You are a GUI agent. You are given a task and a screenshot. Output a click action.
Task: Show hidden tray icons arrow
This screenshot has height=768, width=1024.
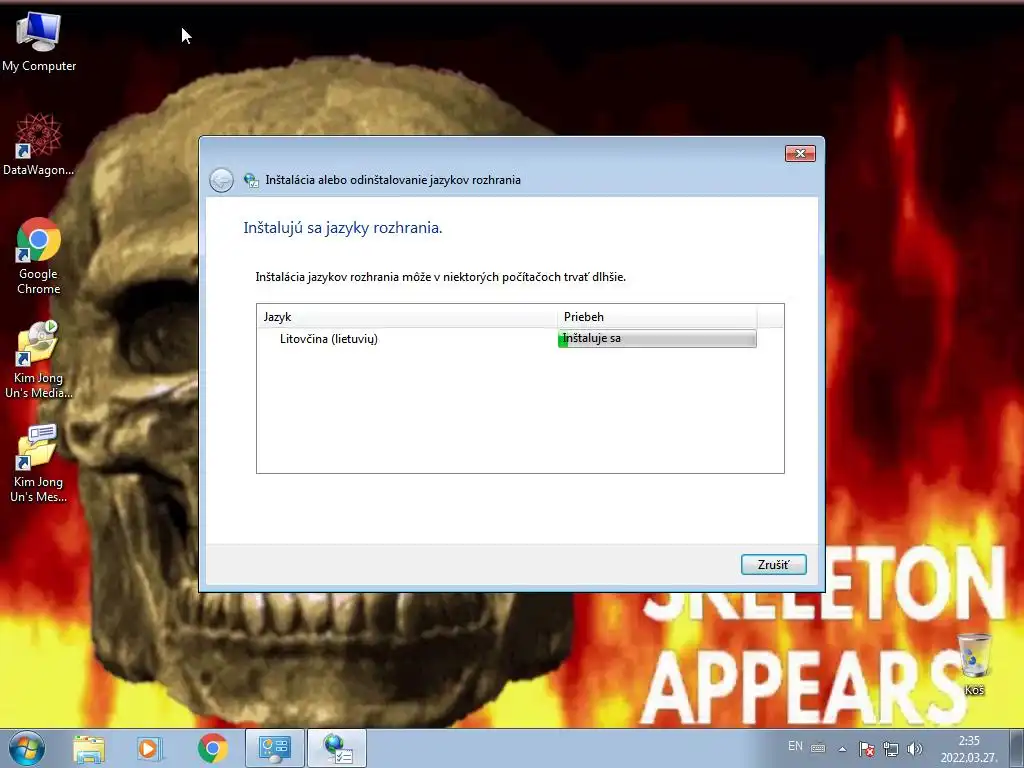842,749
